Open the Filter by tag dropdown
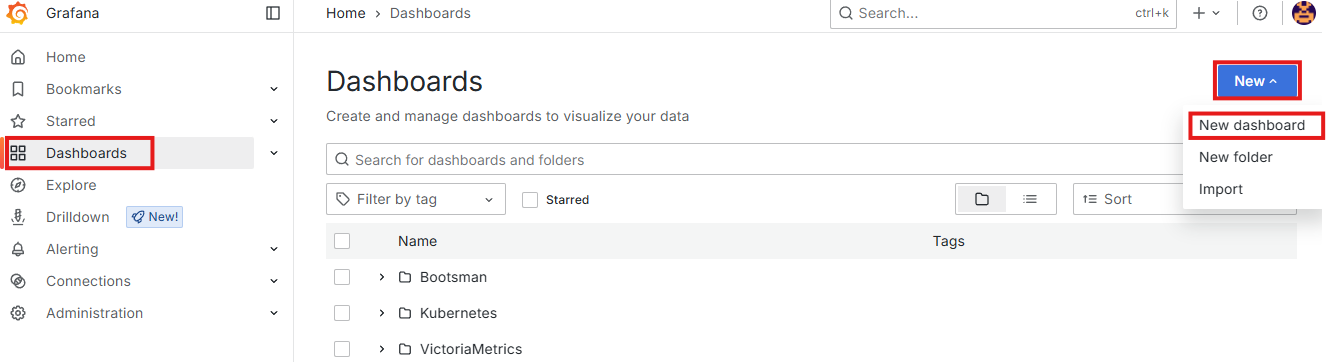 416,199
